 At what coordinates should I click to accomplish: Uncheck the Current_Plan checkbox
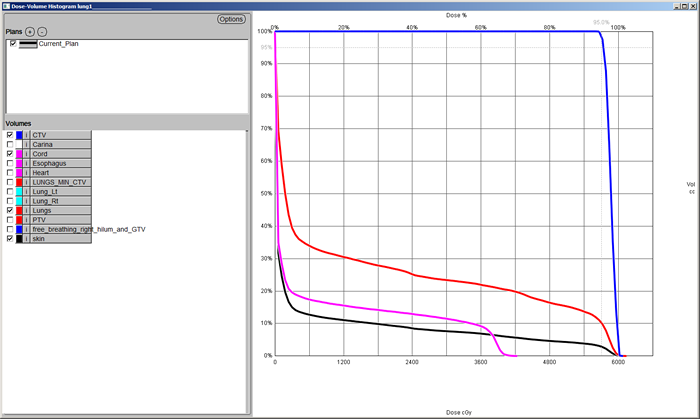point(13,44)
